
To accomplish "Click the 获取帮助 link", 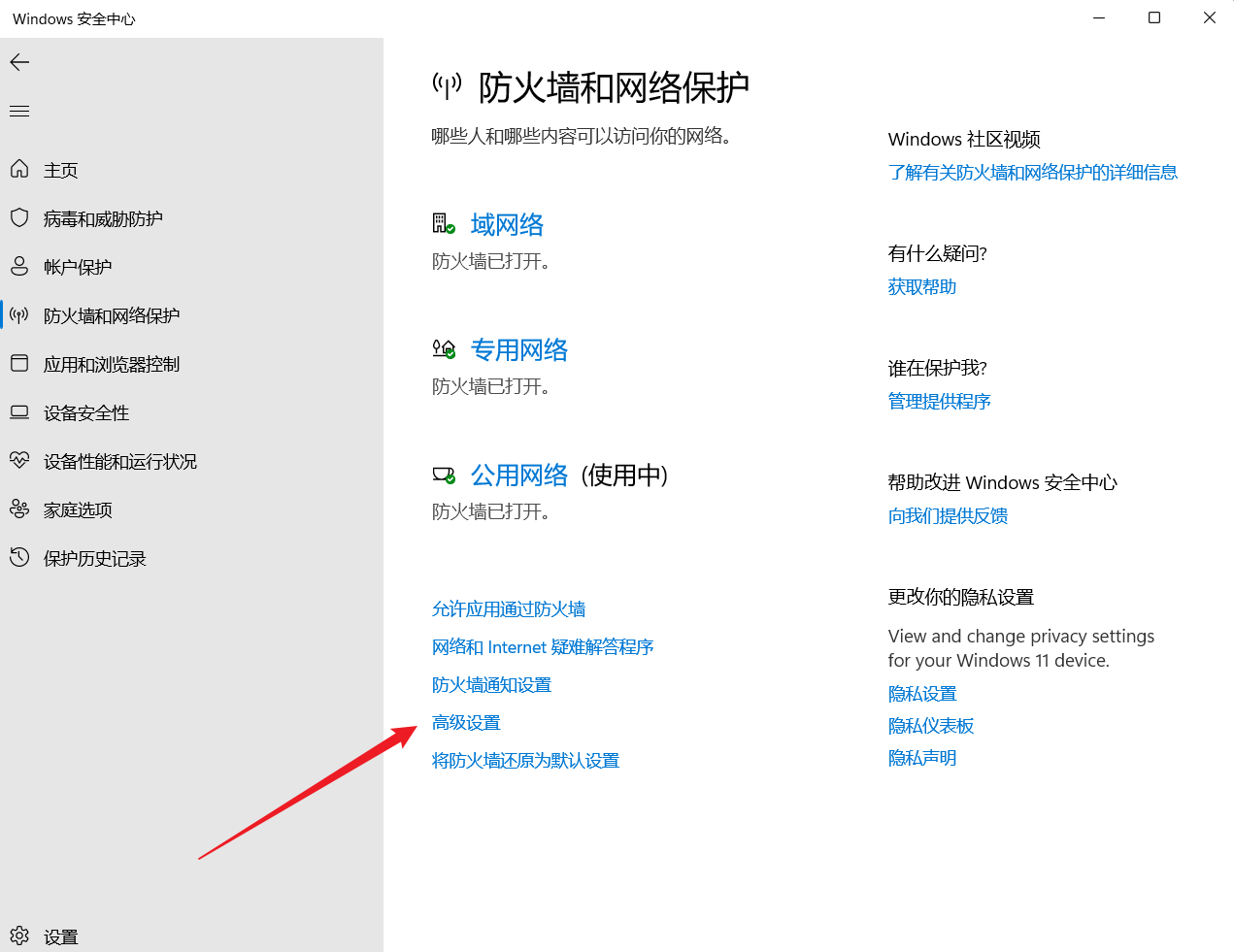I will click(922, 286).
